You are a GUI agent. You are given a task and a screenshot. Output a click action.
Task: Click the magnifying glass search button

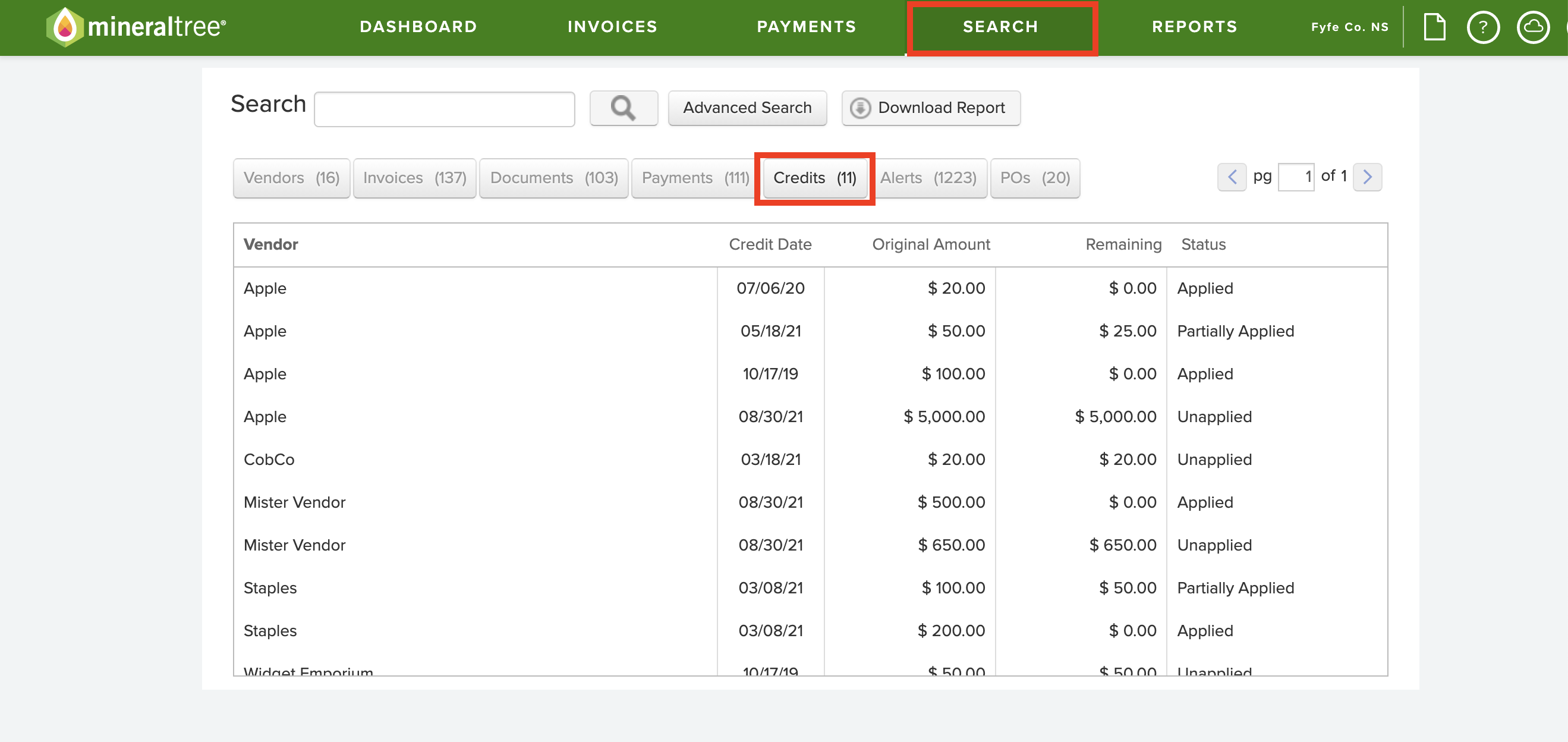click(x=624, y=108)
